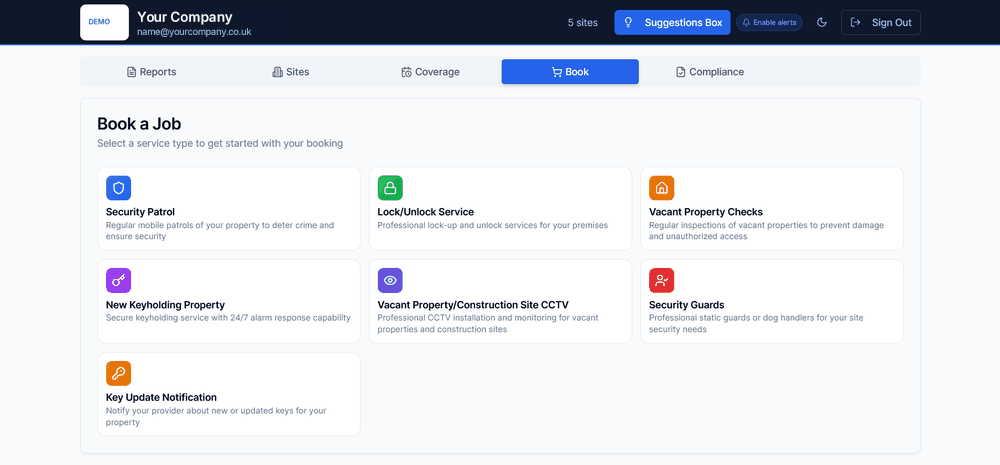Sign Out of the account

point(881,22)
